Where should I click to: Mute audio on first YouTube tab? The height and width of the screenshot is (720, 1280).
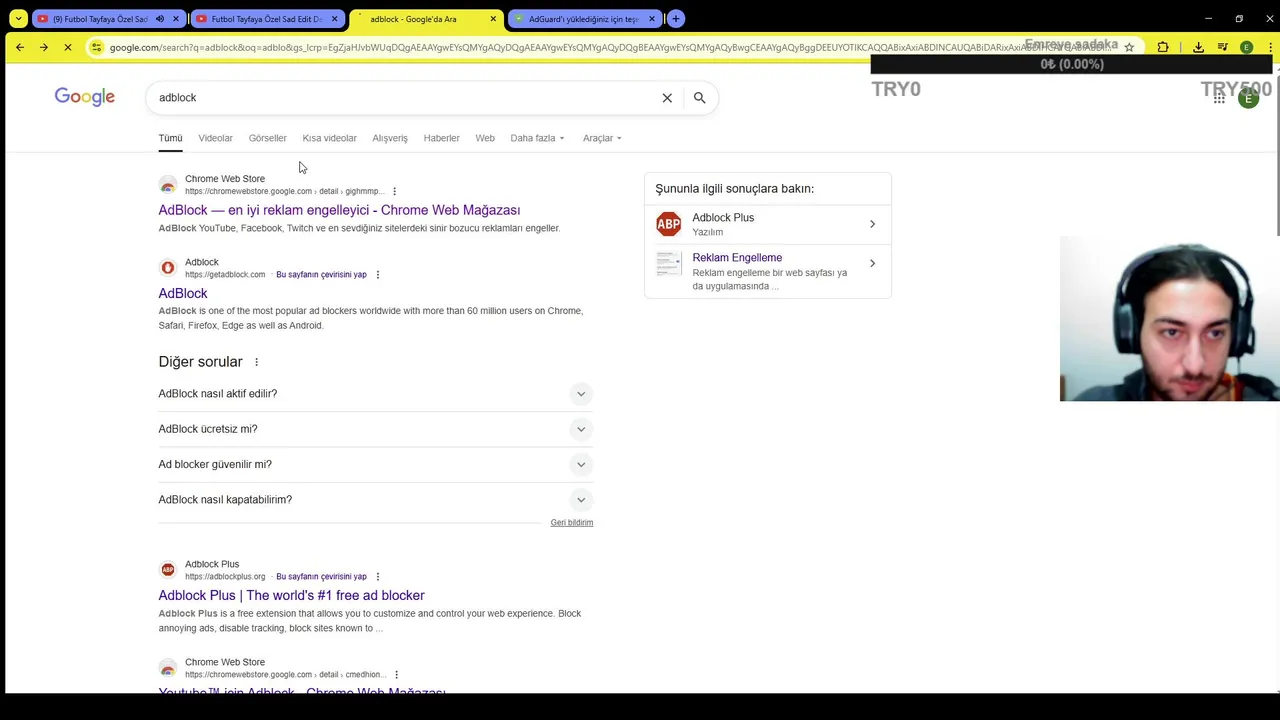pyautogui.click(x=159, y=18)
